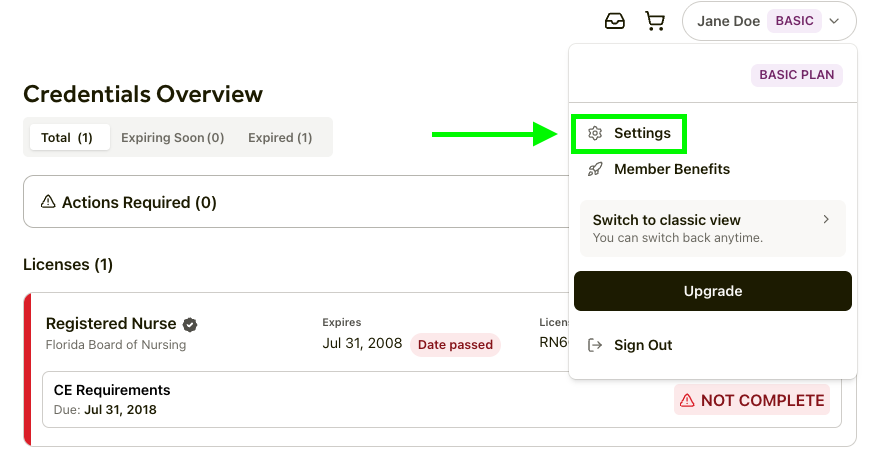Open the shopping cart

(655, 21)
